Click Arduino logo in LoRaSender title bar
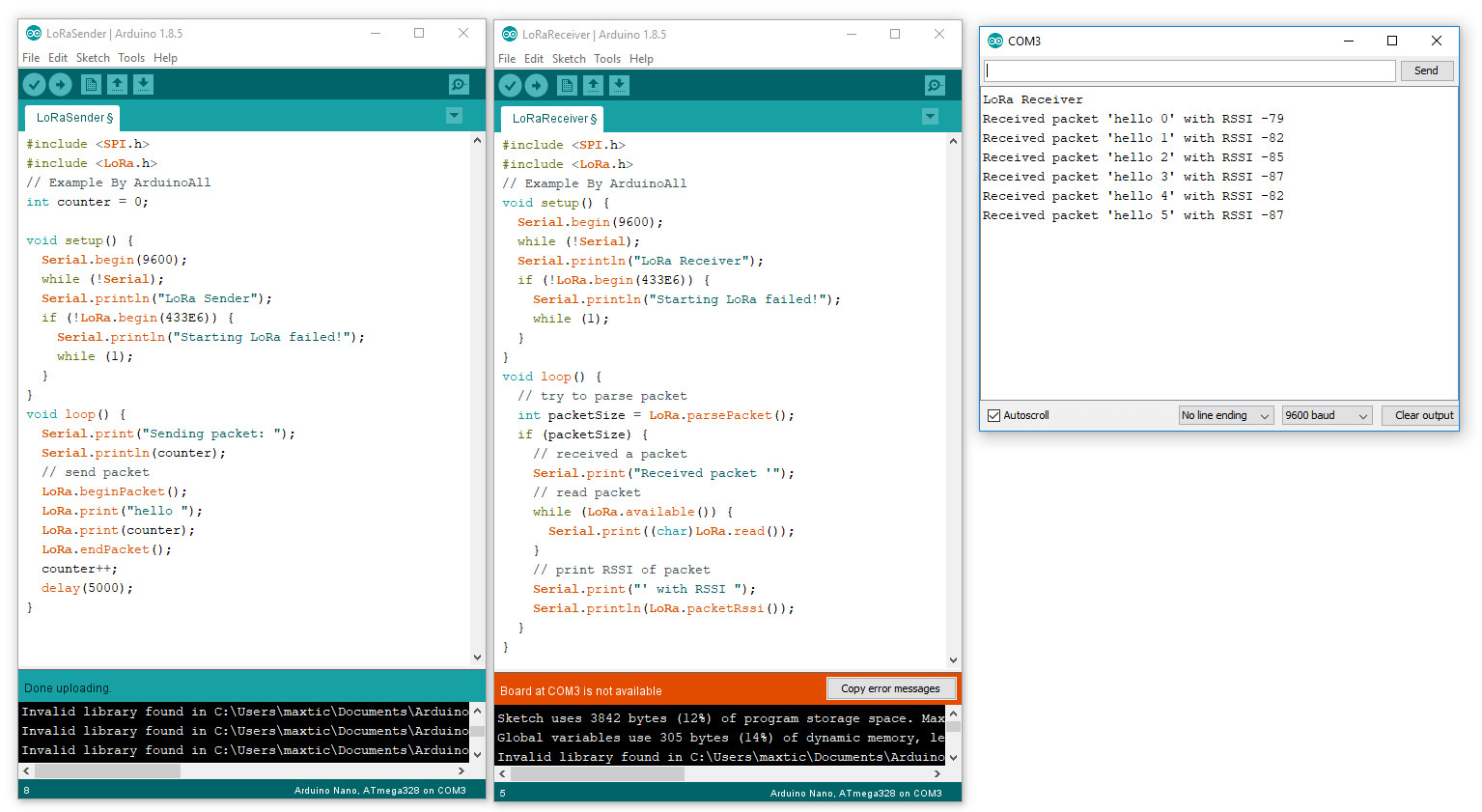This screenshot has height=812, width=1482. coord(34,33)
